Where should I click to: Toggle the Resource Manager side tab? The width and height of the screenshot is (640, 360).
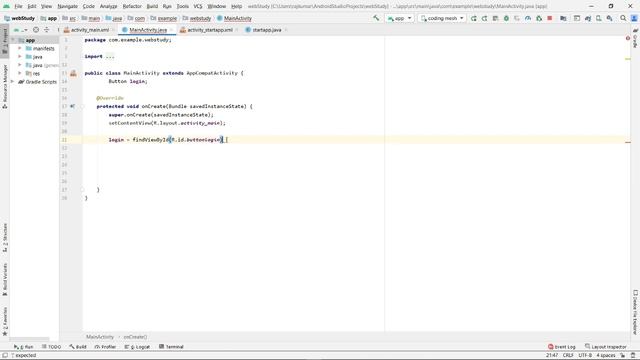5,87
